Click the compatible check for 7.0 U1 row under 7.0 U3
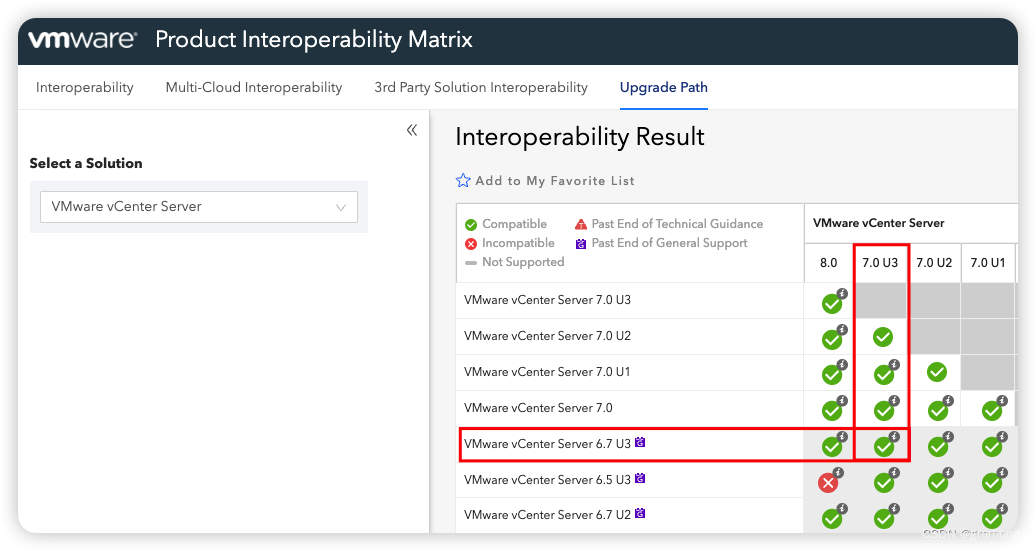The image size is (1036, 551). [x=883, y=375]
